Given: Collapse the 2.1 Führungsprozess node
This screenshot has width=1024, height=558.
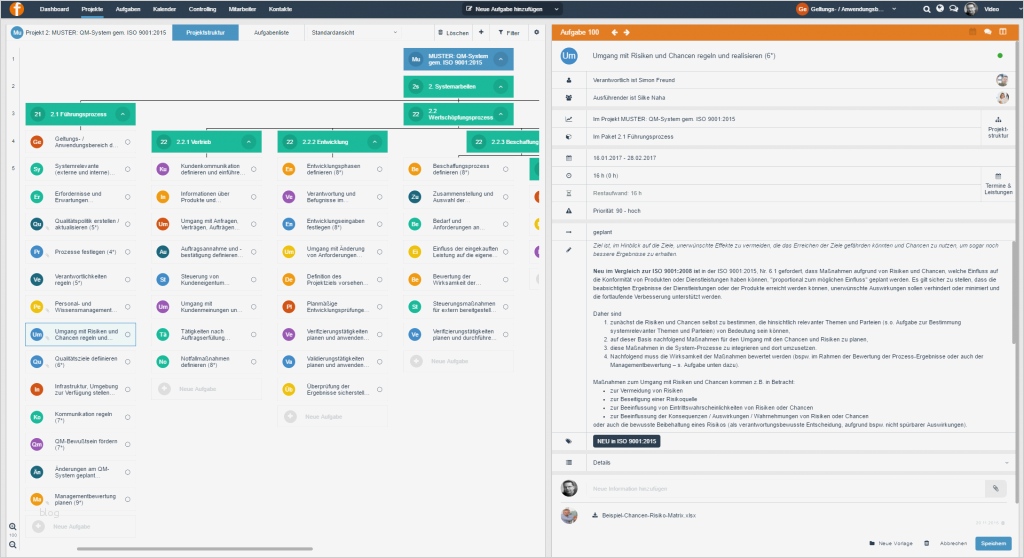Looking at the screenshot, I should [x=123, y=114].
